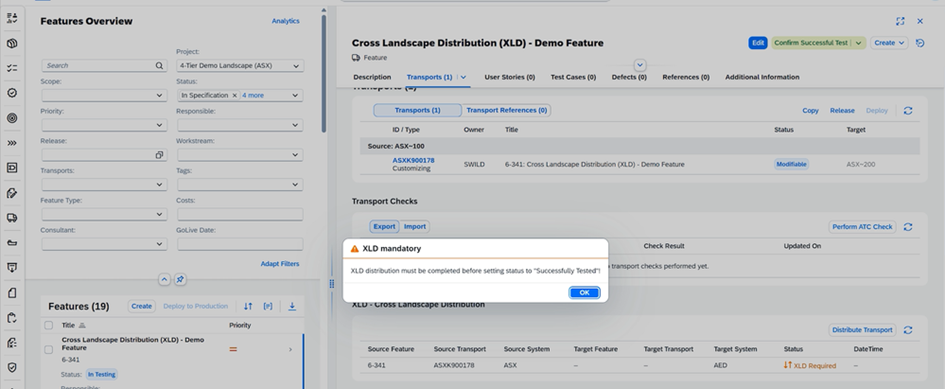The image size is (945, 389).
Task: Click the Adapt Filters link
Action: tap(280, 264)
